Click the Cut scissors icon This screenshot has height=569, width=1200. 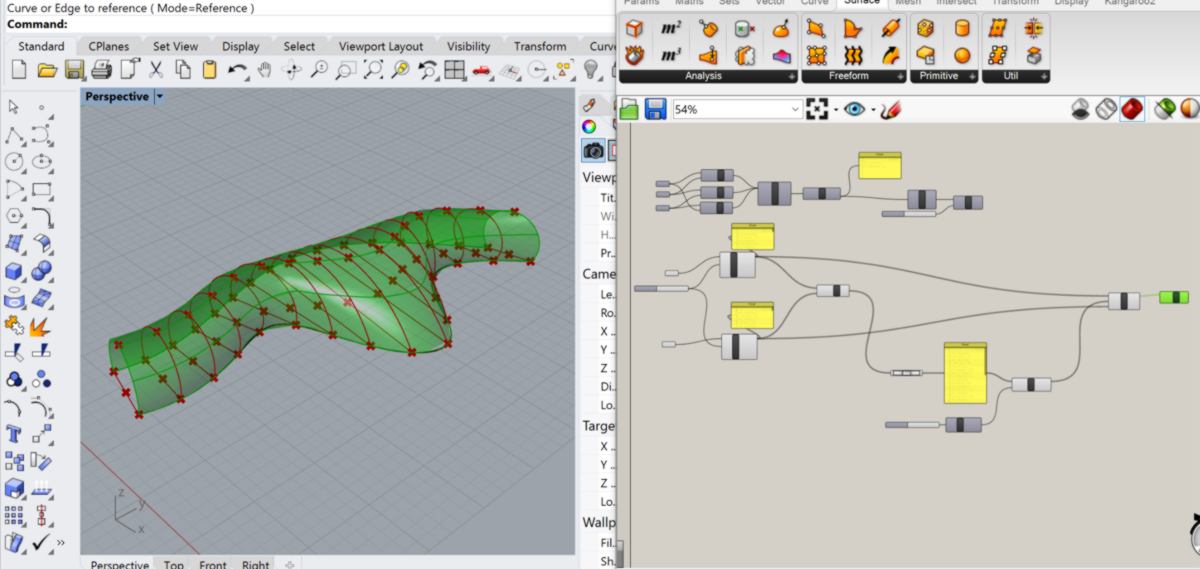pyautogui.click(x=155, y=70)
